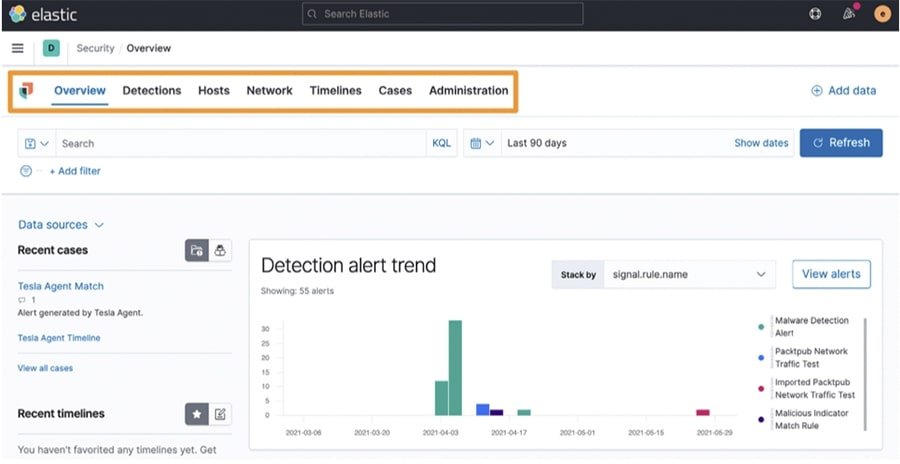
Task: Toggle recent cases to recently created view
Action: (x=196, y=250)
